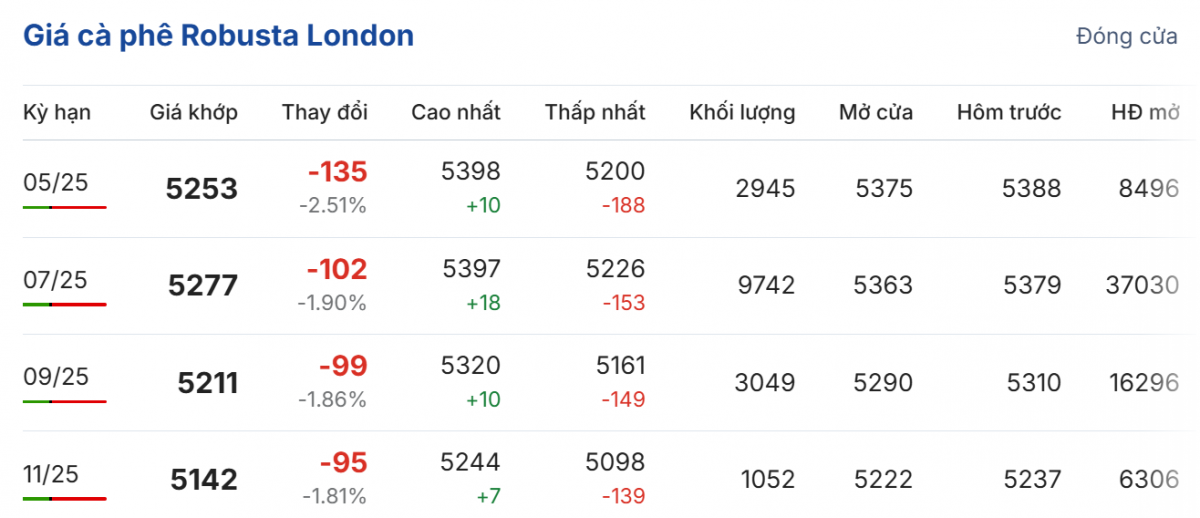Click the green-red range bar under 05/25
Viewport: 1200px width, 518px height.
tap(65, 207)
